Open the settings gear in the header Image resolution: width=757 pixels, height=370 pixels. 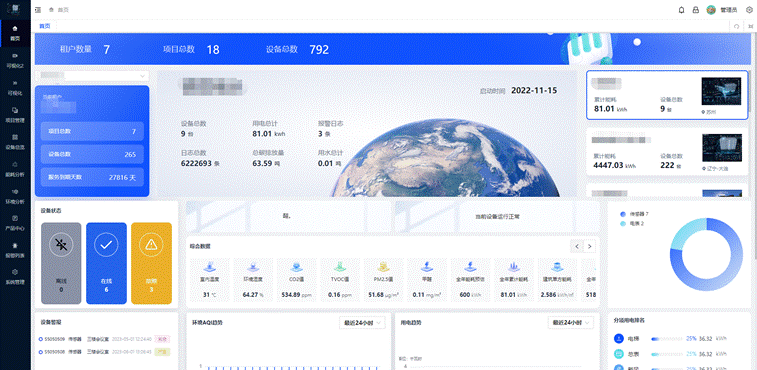point(749,10)
